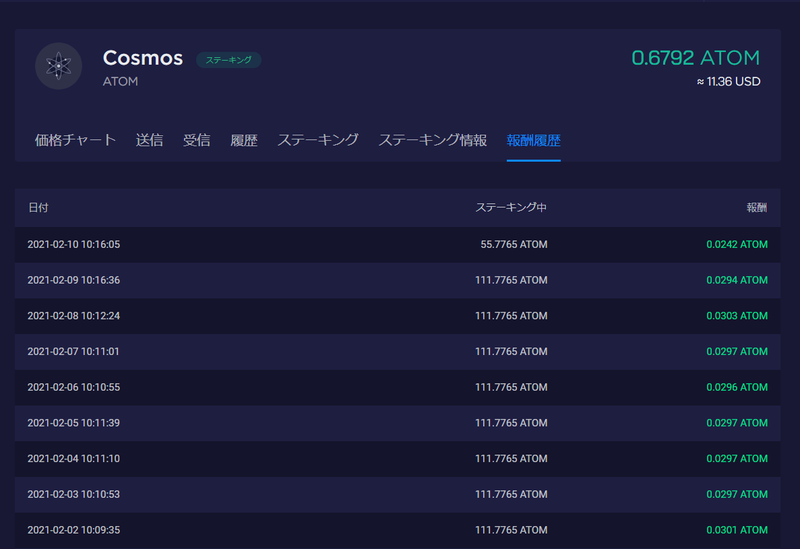Click 111.7765 ATOM in the 2021-02-02 row
The width and height of the screenshot is (800, 549).
511,530
